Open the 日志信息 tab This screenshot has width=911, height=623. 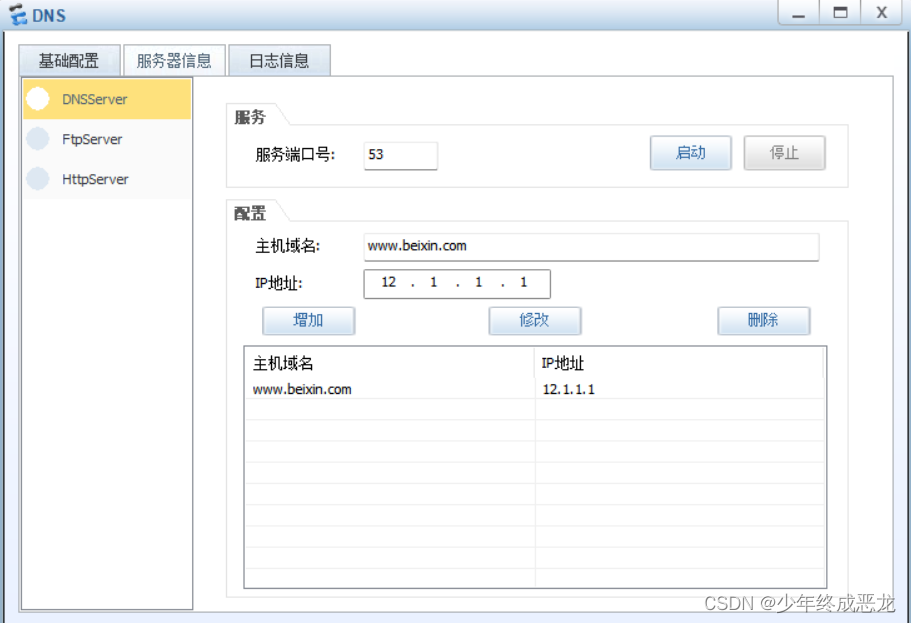[279, 60]
